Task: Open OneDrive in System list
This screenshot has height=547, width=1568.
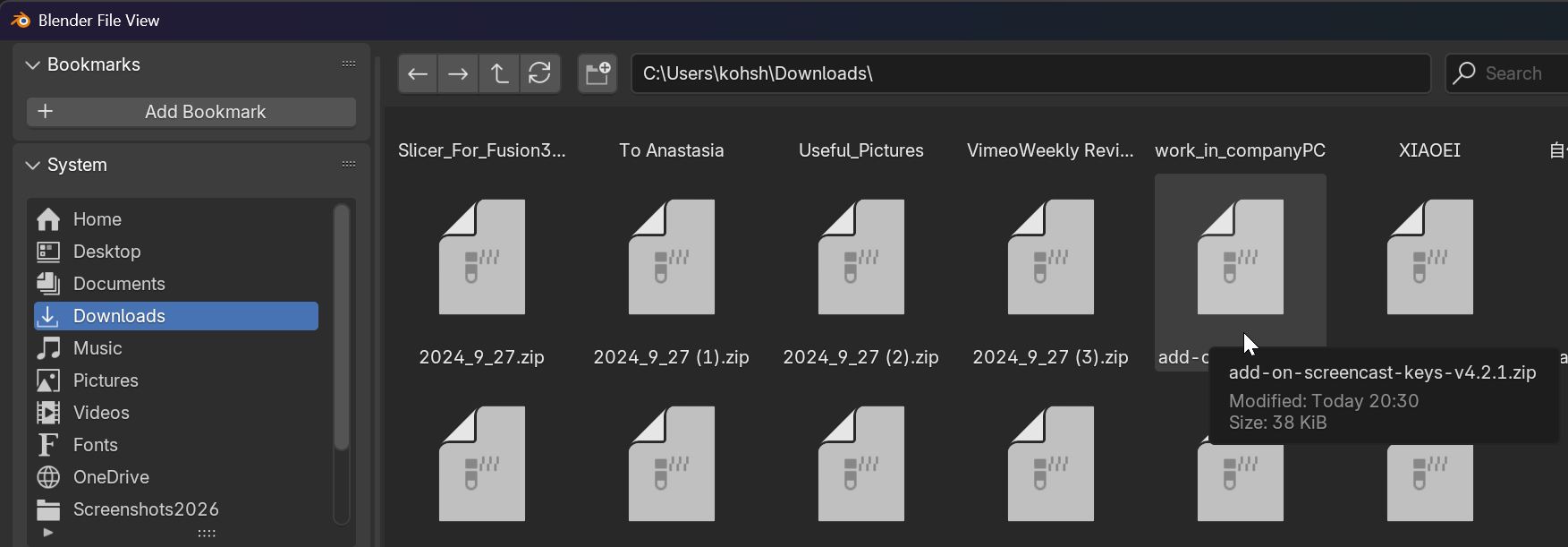Action: [176, 477]
